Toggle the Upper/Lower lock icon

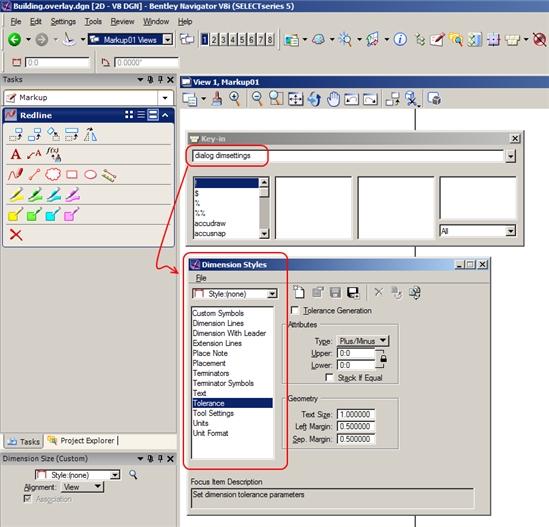[x=384, y=359]
